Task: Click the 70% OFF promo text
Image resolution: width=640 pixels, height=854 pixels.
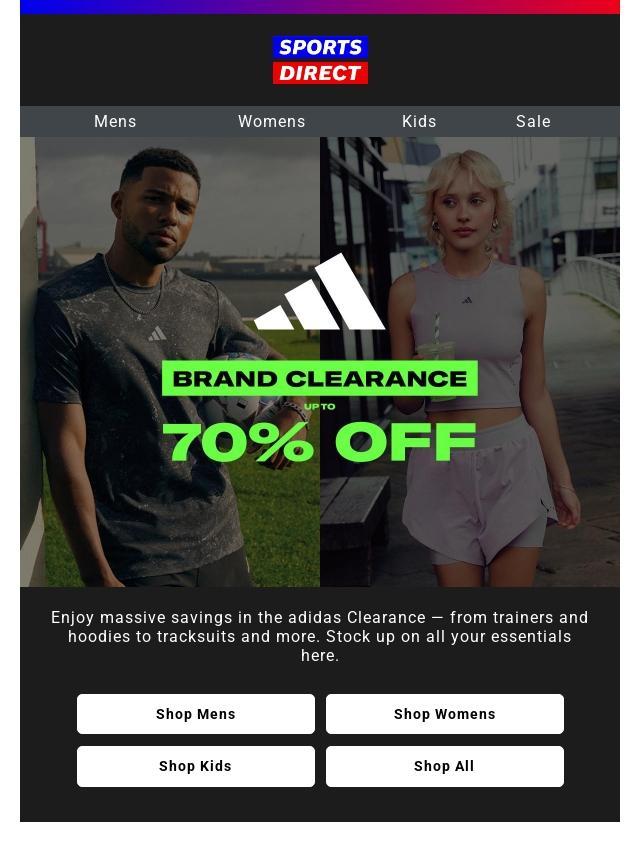Action: click(320, 442)
